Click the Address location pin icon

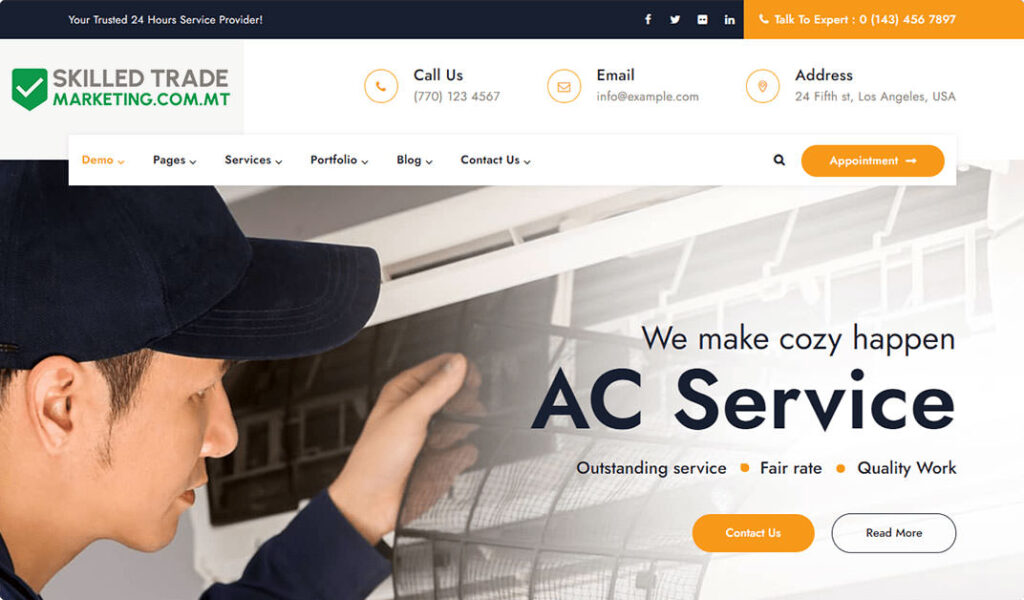762,86
